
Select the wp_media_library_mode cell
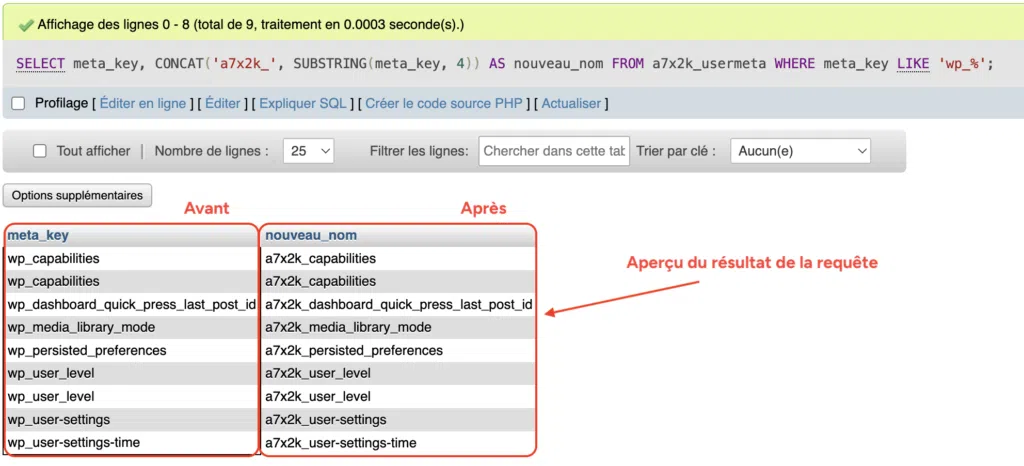point(131,327)
